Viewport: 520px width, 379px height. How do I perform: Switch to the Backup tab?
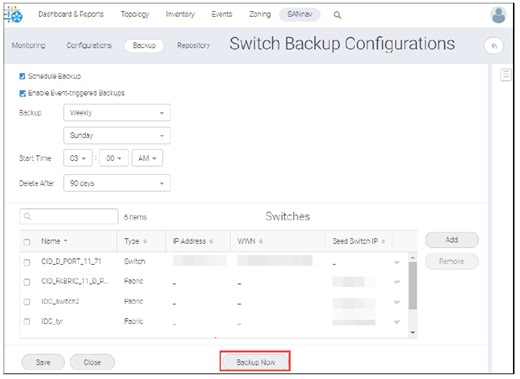click(144, 45)
